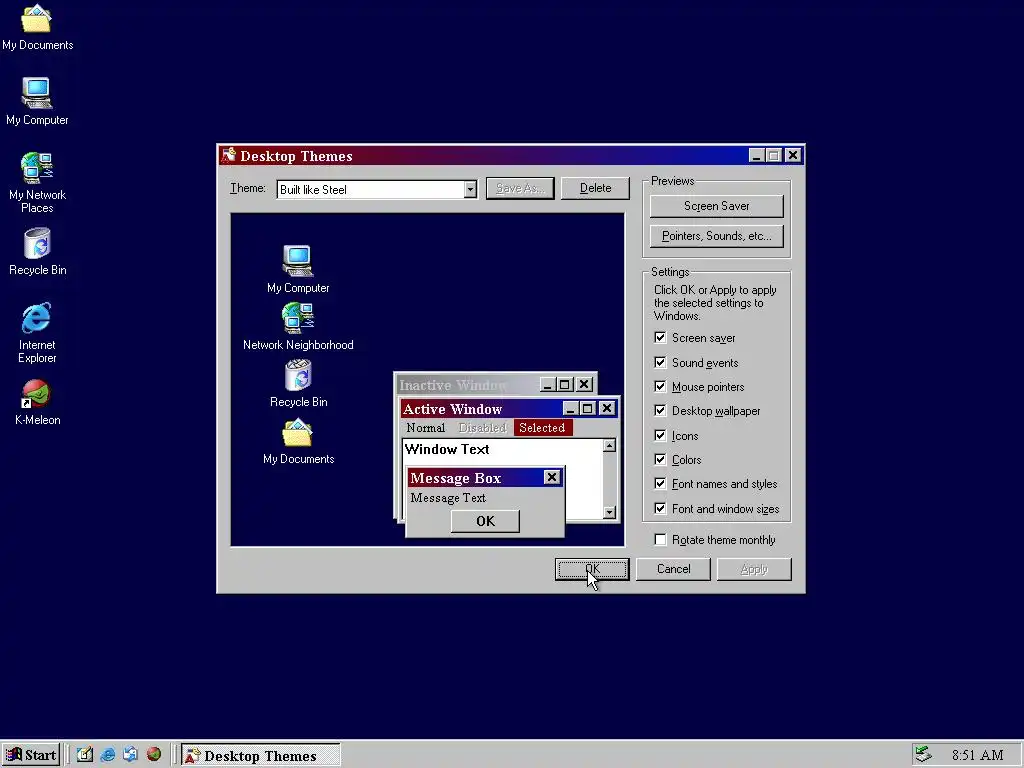Launch Outlook Express from quick launch bar

[131, 754]
